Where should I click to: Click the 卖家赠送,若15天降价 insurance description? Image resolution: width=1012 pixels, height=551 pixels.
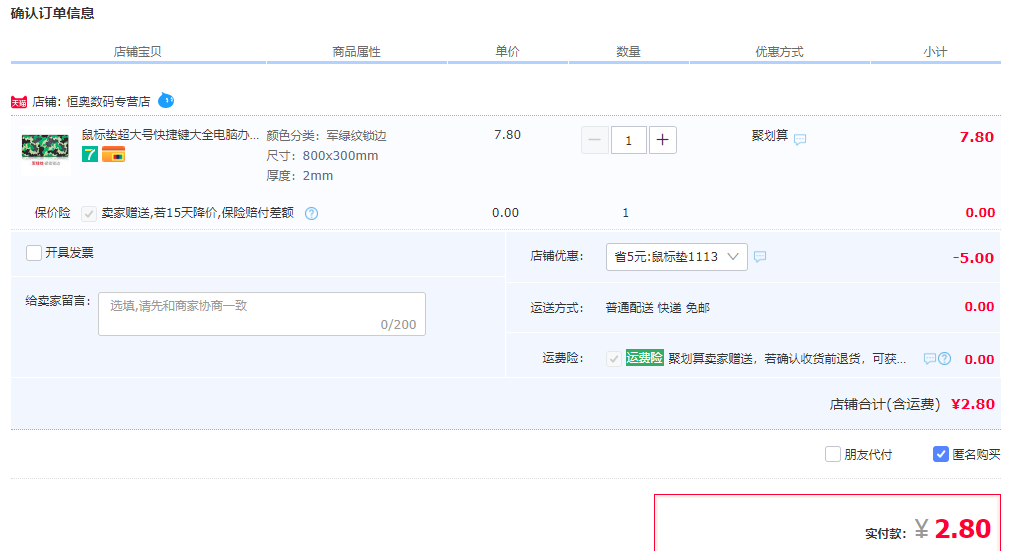pyautogui.click(x=197, y=213)
